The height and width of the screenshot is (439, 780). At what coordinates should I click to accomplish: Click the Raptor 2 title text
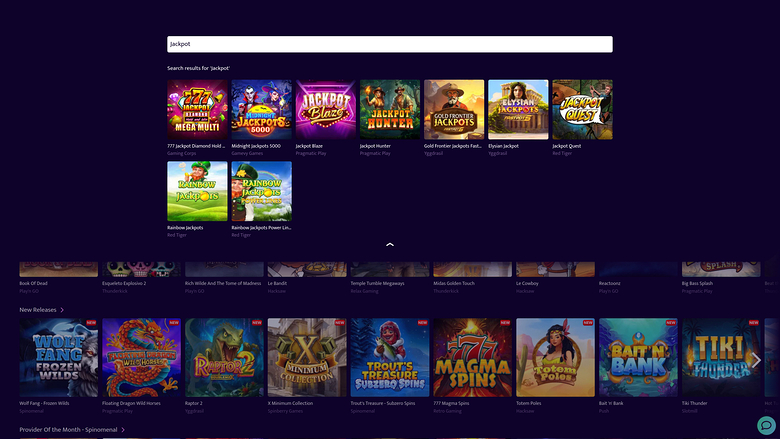(194, 403)
